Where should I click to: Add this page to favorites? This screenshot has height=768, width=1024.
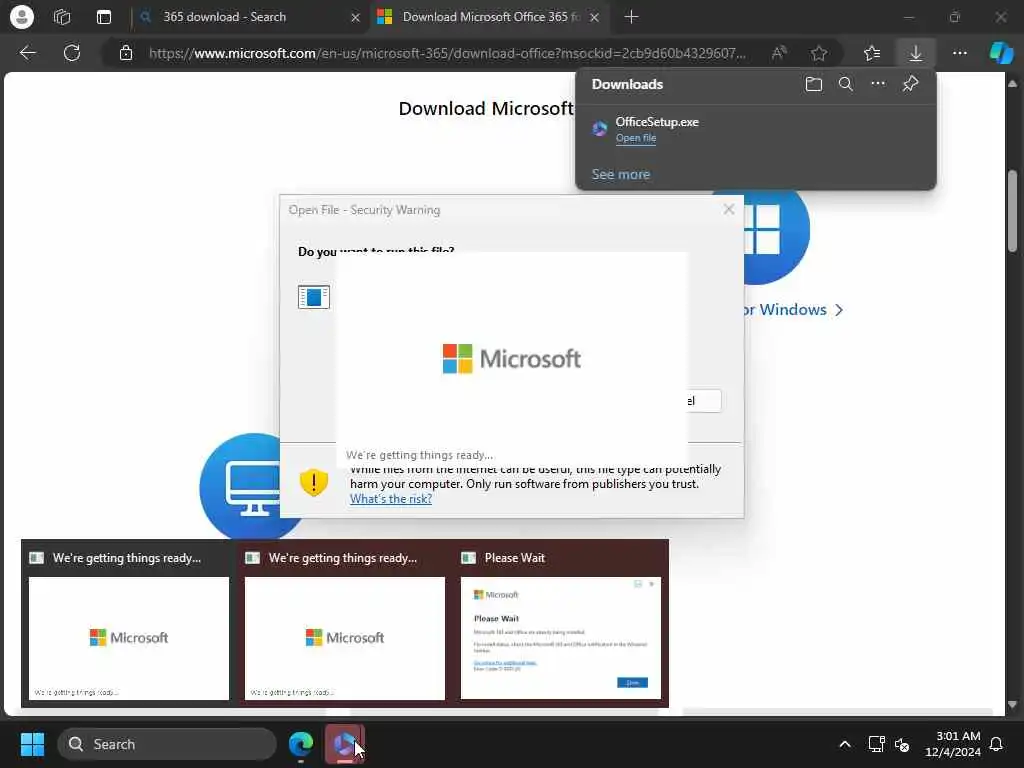(x=819, y=53)
